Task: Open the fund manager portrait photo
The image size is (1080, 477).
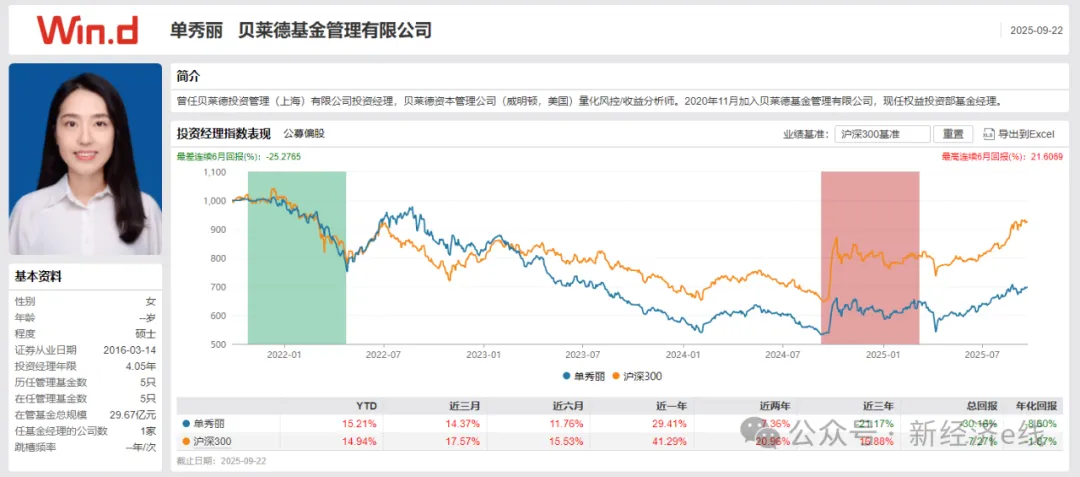Action: 85,159
